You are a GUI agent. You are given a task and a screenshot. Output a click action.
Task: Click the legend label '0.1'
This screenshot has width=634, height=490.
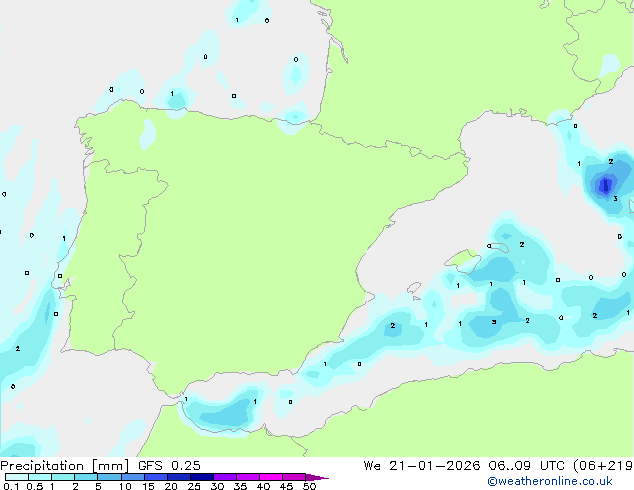point(11,486)
